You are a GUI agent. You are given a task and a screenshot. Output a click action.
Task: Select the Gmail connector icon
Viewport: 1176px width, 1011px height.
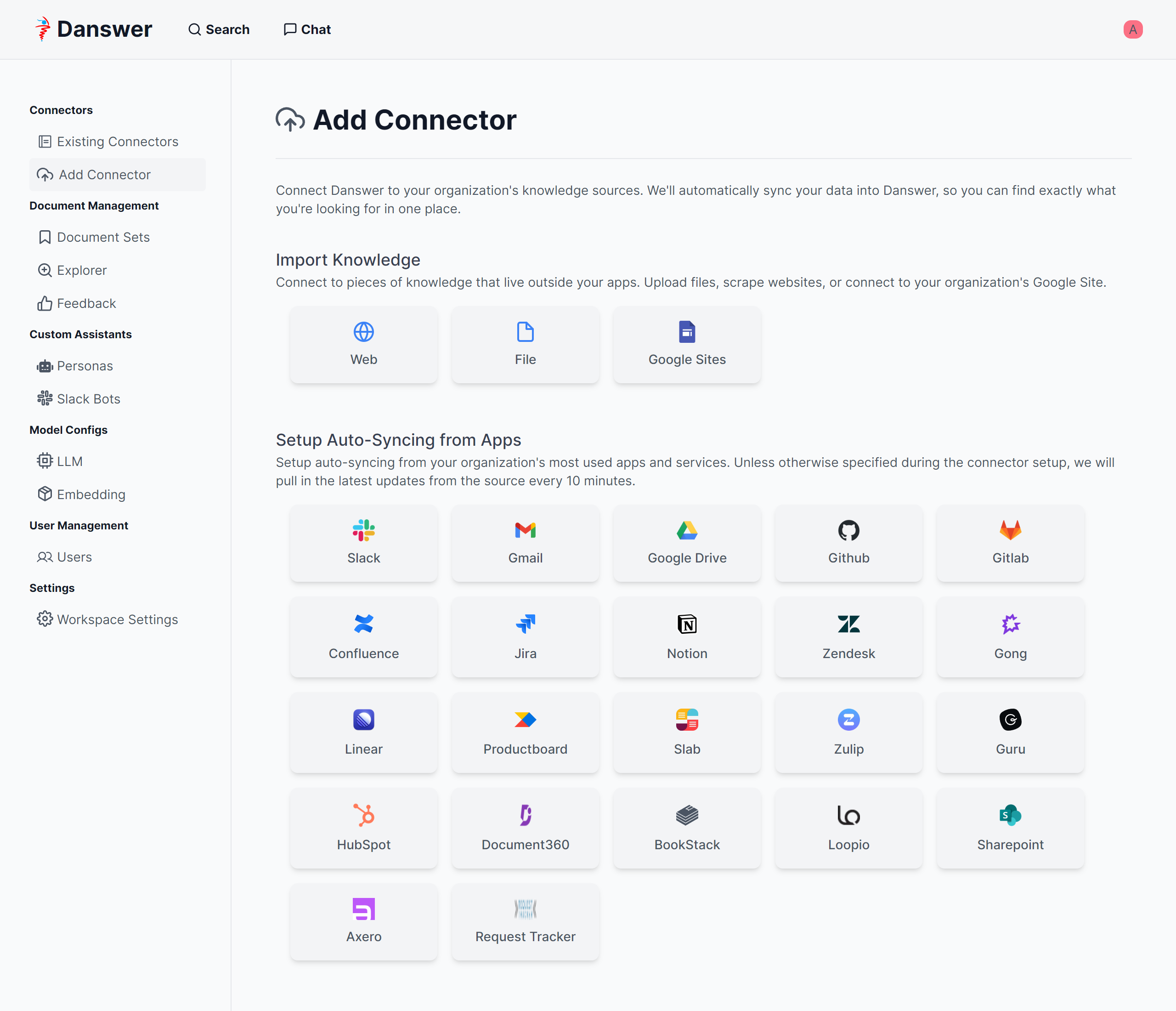(525, 530)
